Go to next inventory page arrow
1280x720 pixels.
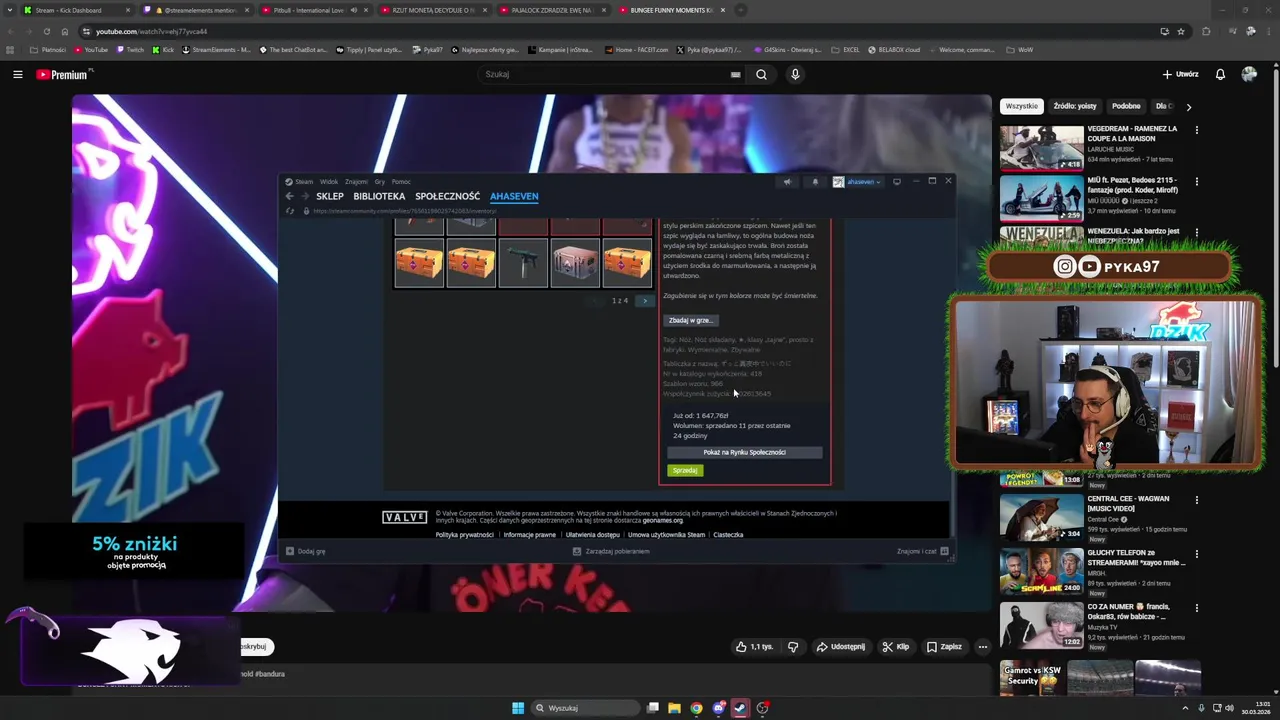644,301
